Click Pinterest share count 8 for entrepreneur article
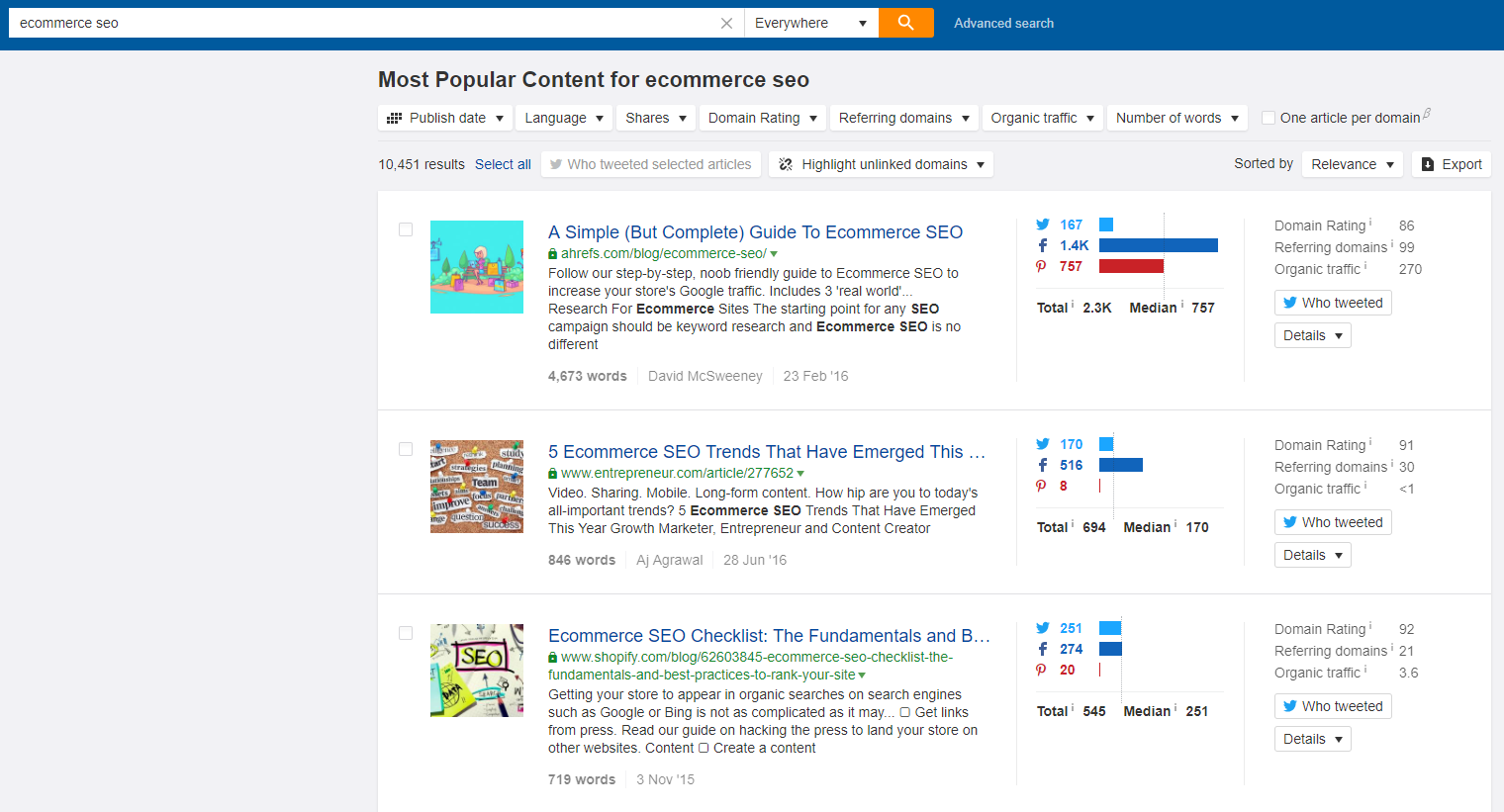 1064,486
